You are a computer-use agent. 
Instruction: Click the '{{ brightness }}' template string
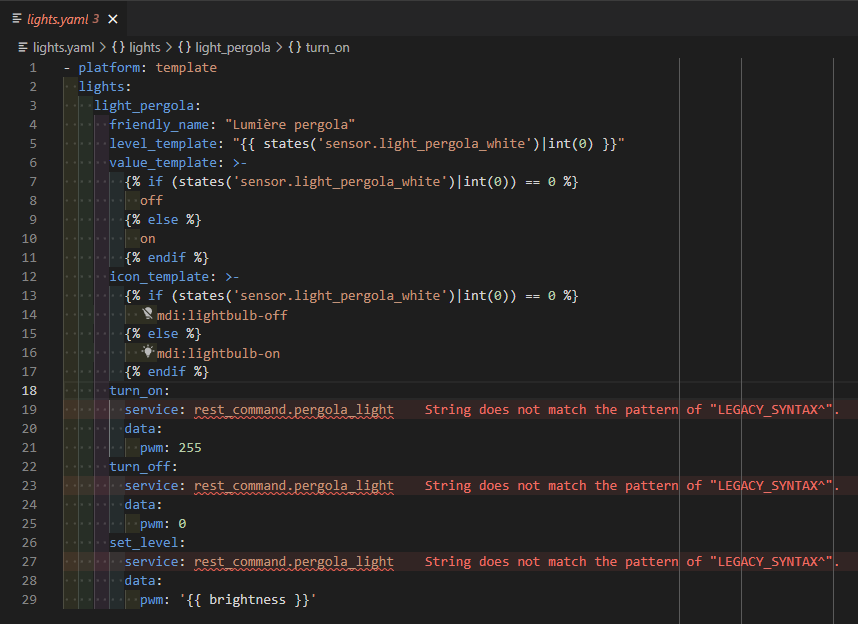tap(248, 600)
